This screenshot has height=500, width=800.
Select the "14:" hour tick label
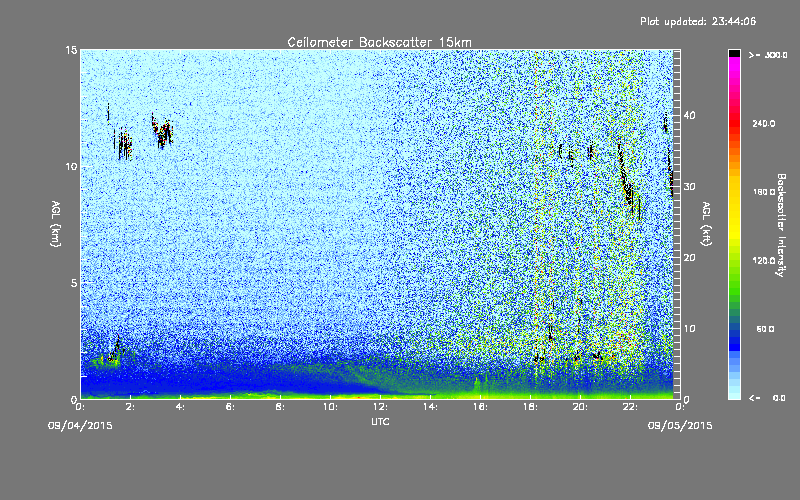(x=430, y=407)
